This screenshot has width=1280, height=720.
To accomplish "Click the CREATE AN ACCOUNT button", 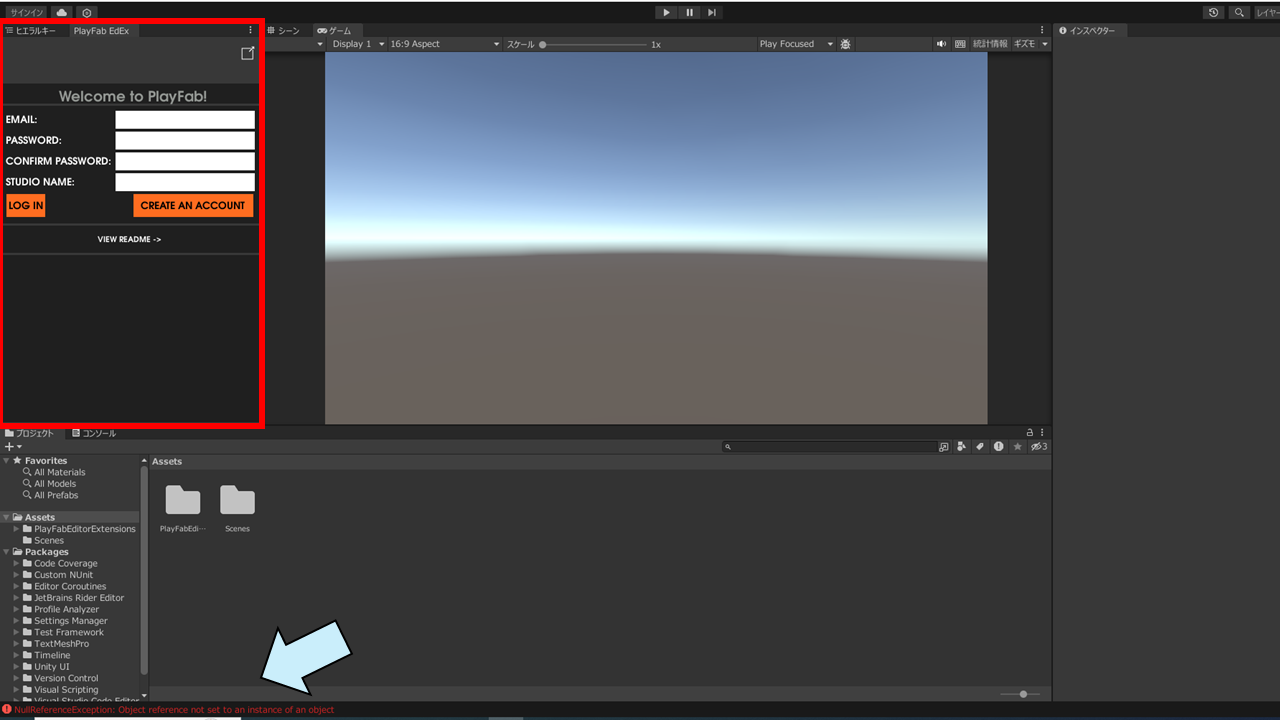I will point(193,205).
